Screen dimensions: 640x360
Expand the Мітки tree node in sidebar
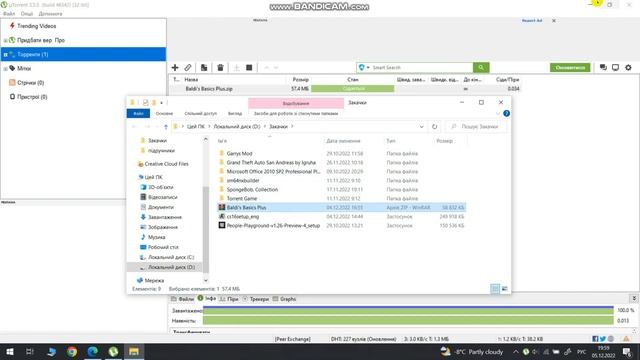click(5, 69)
